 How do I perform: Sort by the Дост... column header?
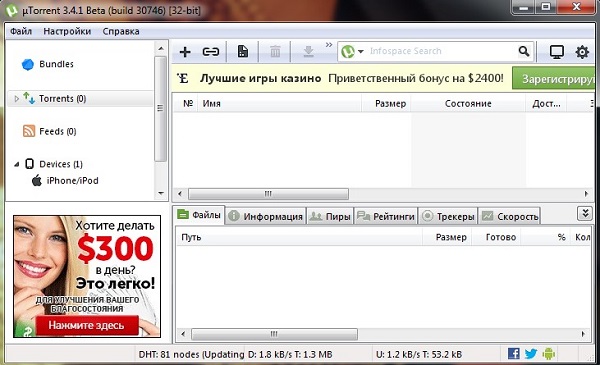click(546, 103)
